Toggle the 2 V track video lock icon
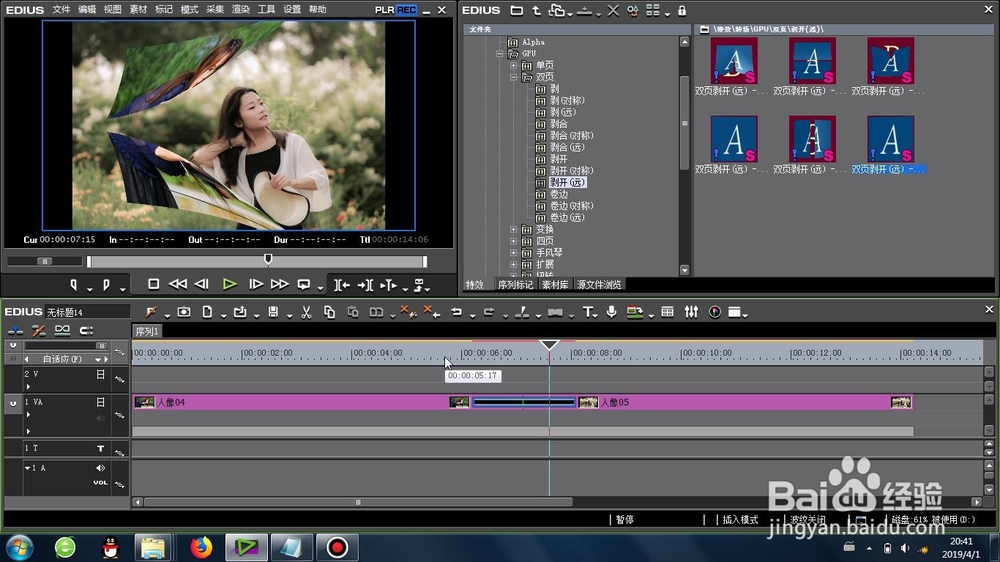The height and width of the screenshot is (562, 1000). coord(100,374)
